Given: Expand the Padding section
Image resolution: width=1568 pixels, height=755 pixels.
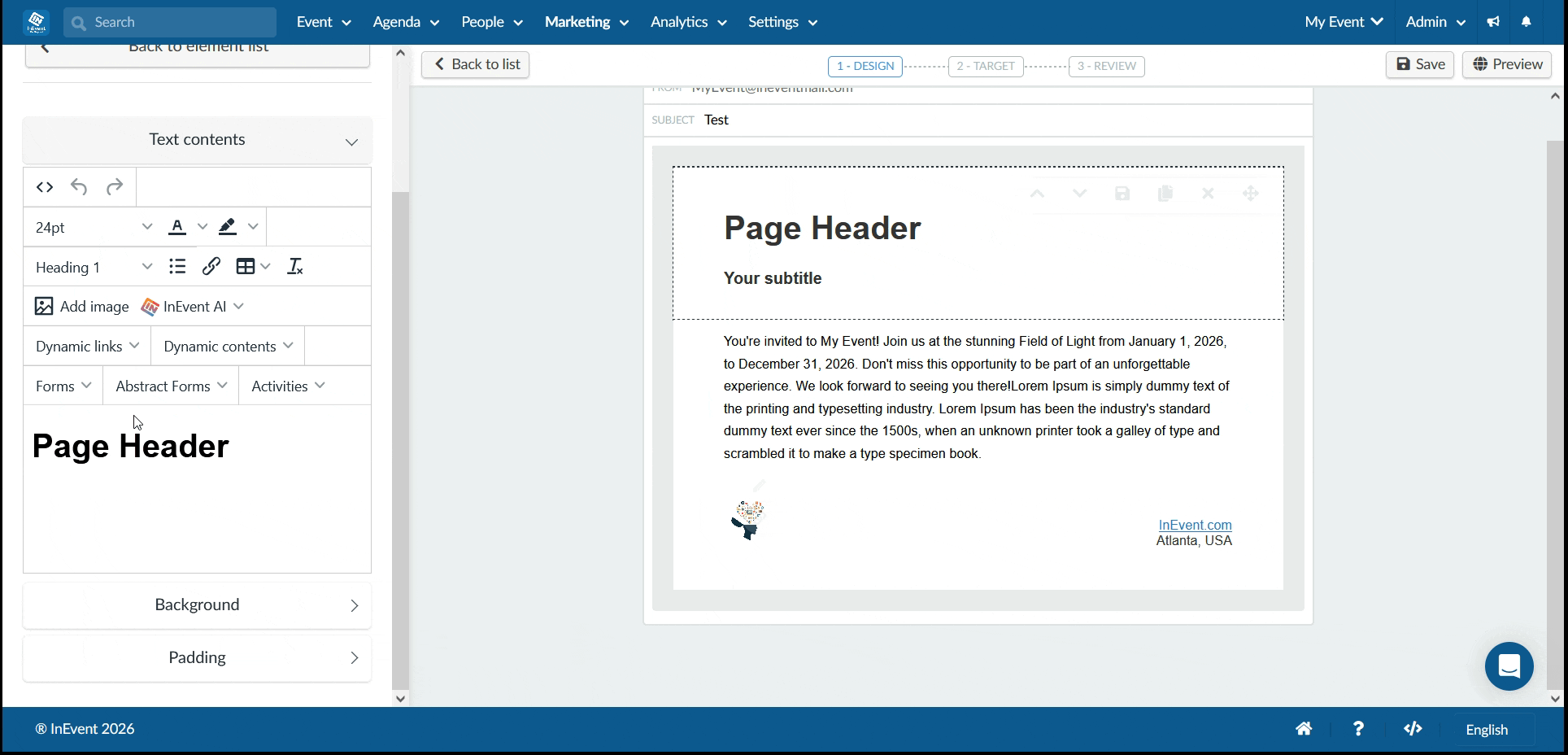Looking at the screenshot, I should [x=198, y=657].
